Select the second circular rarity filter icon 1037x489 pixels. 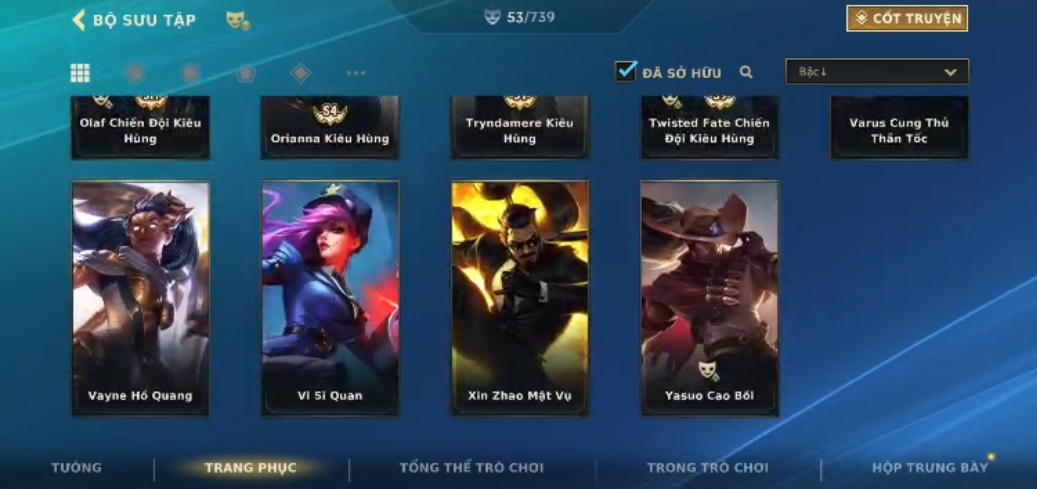click(x=191, y=73)
